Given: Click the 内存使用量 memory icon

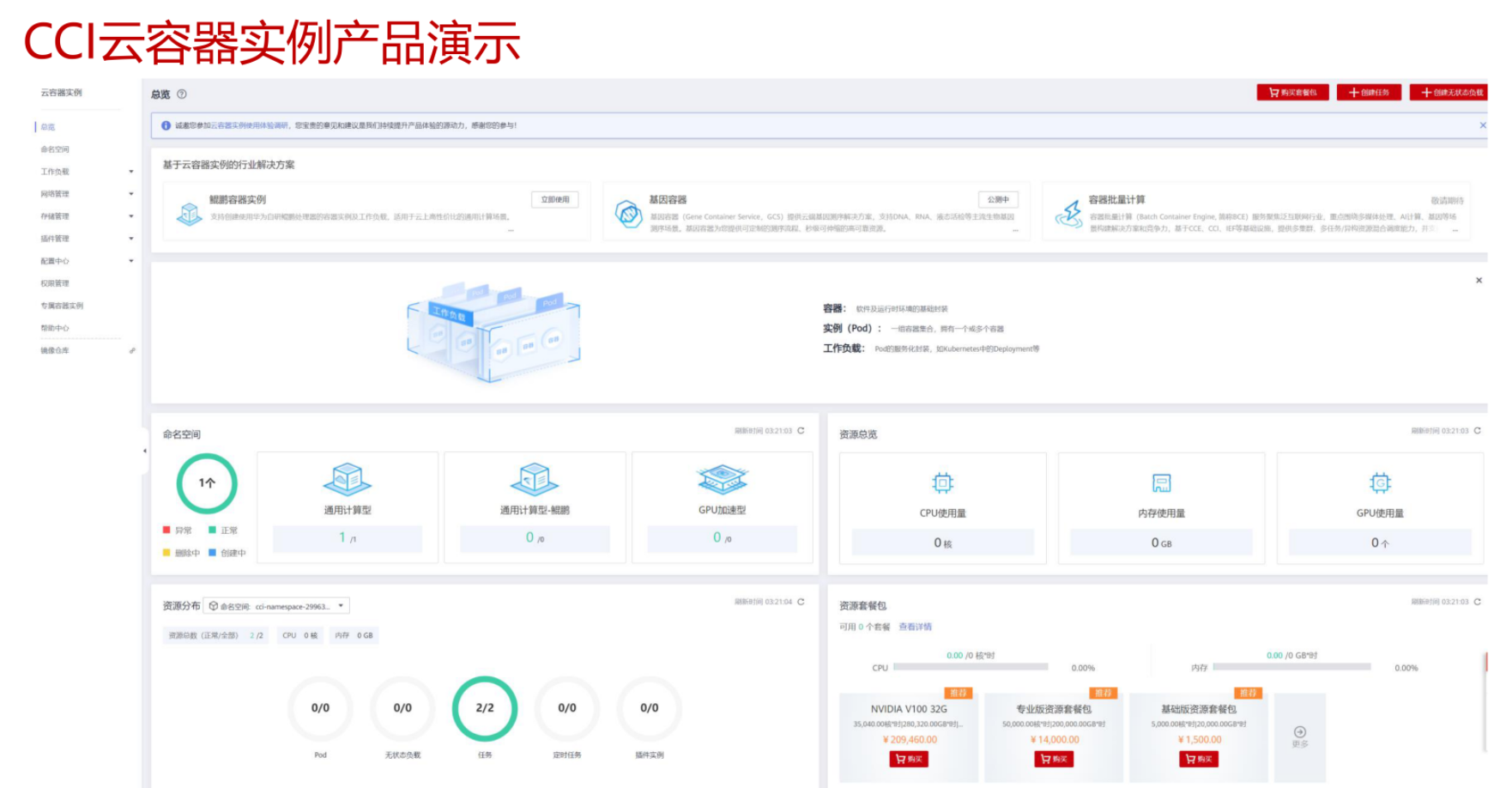Looking at the screenshot, I should click(1161, 483).
